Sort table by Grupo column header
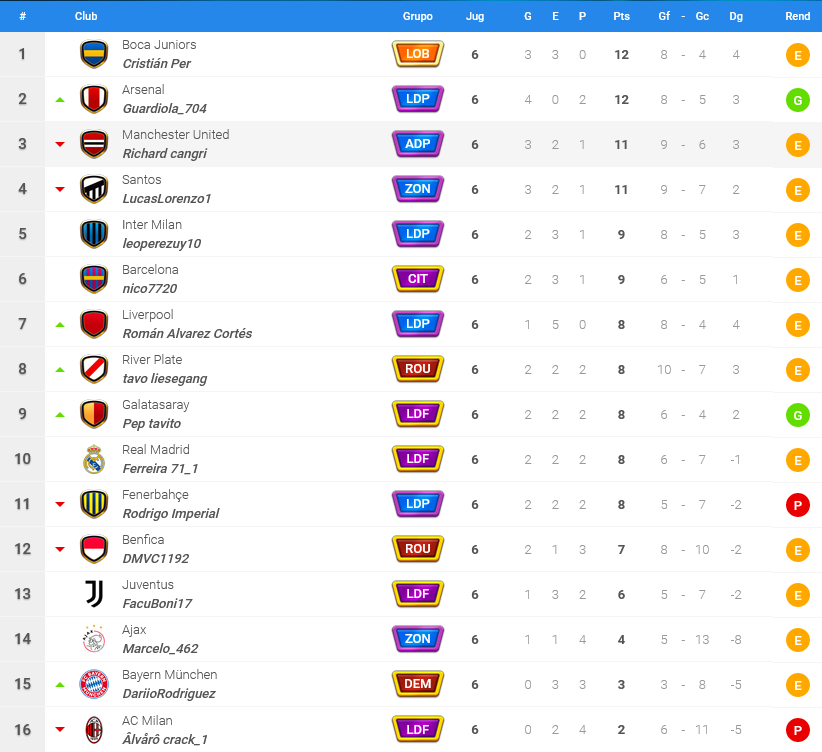Screen dimensions: 822x752 point(418,16)
